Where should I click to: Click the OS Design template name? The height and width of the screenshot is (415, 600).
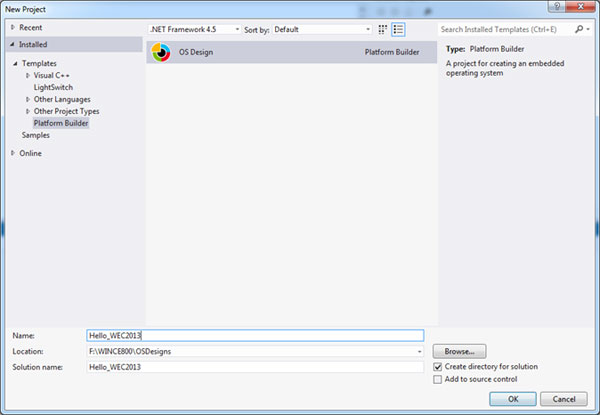[196, 52]
